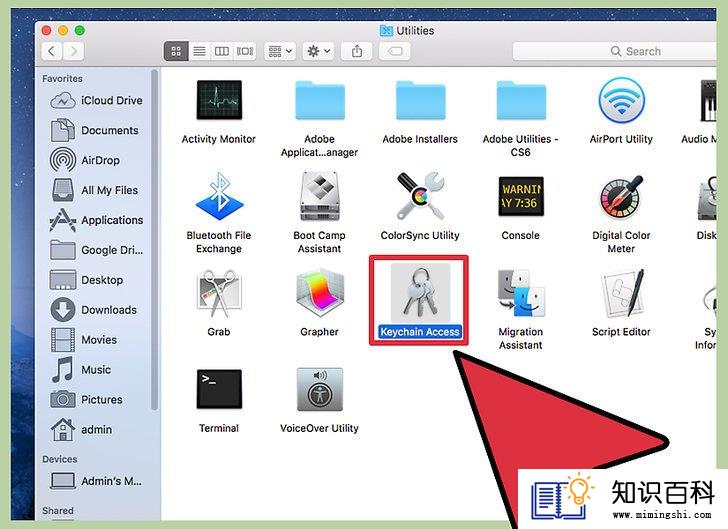The height and width of the screenshot is (529, 728).
Task: Switch to column view
Action: coord(221,51)
